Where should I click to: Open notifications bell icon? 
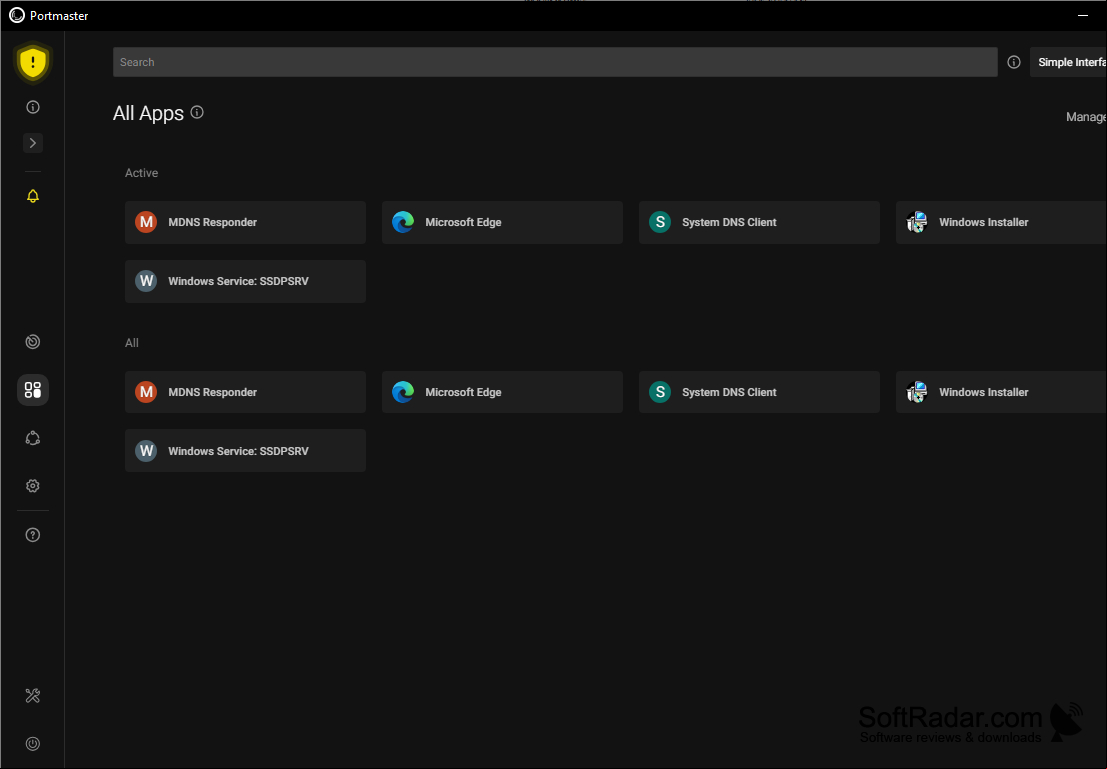point(32,196)
